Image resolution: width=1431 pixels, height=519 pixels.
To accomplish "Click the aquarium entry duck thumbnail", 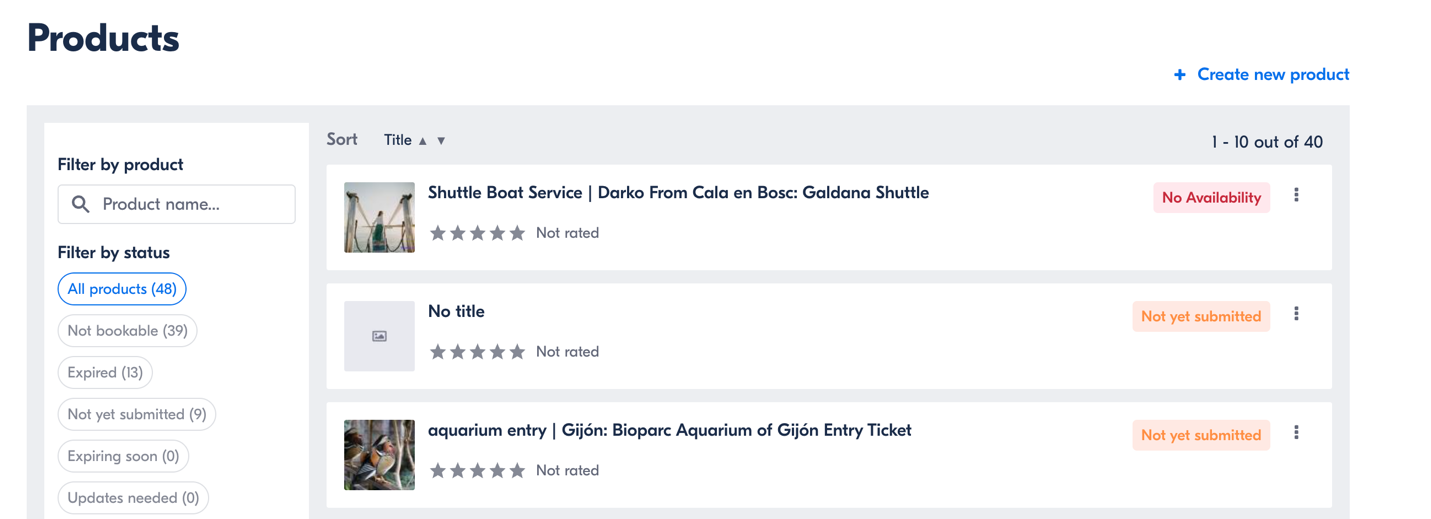I will (x=379, y=455).
